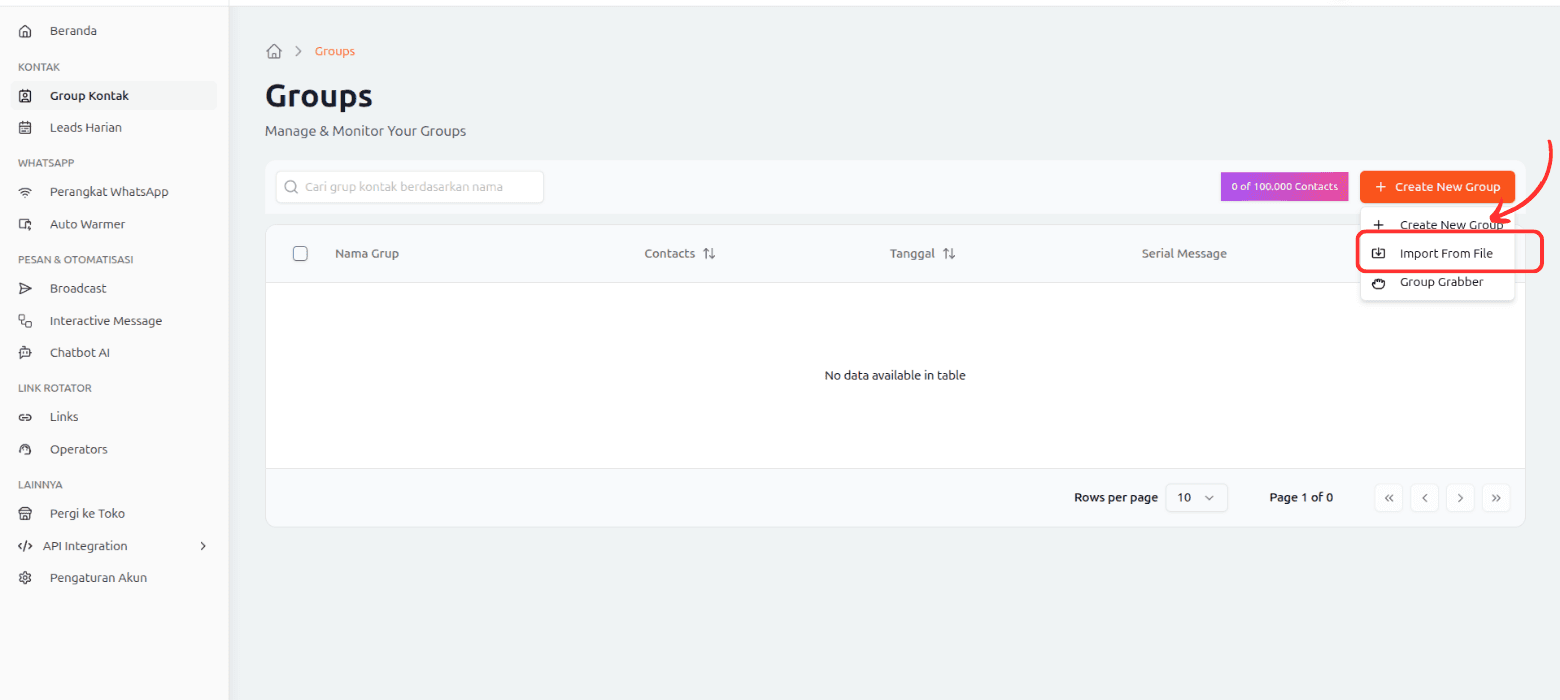Sort the table by Tanggal column

click(x=949, y=254)
